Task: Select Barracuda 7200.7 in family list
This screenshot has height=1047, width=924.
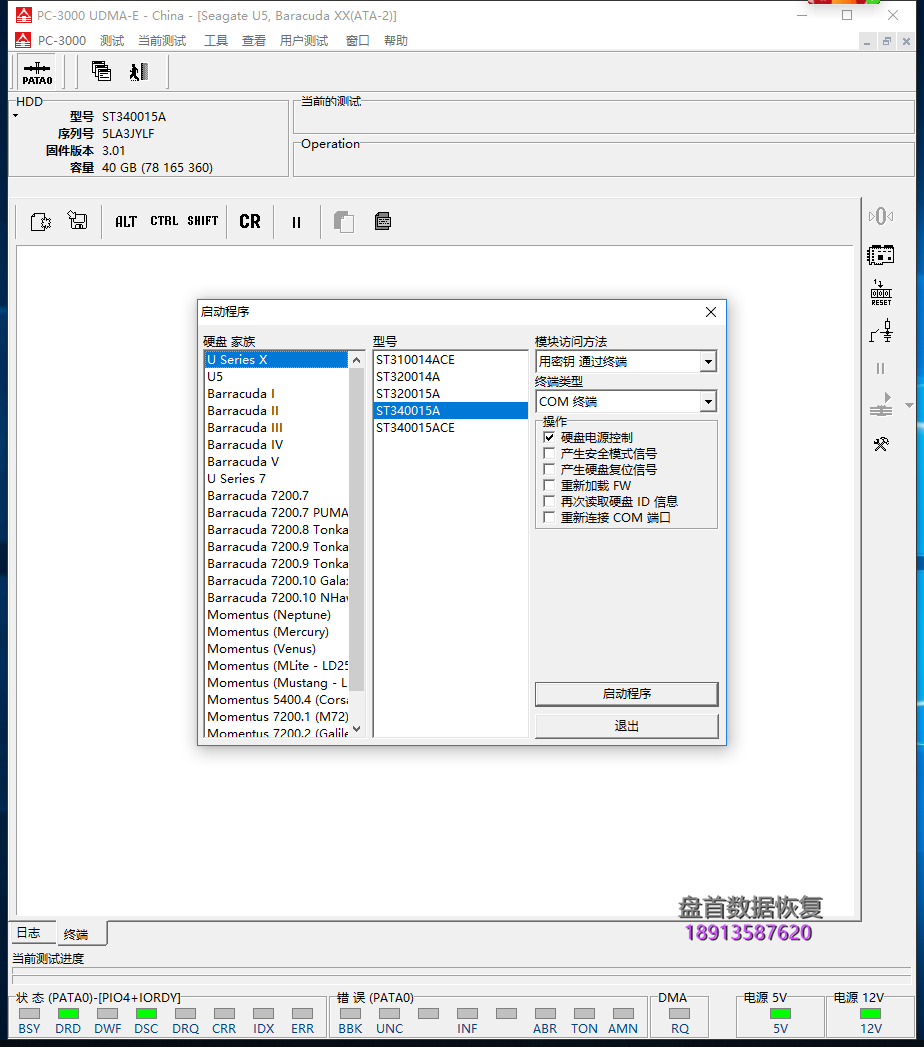Action: [x=258, y=496]
